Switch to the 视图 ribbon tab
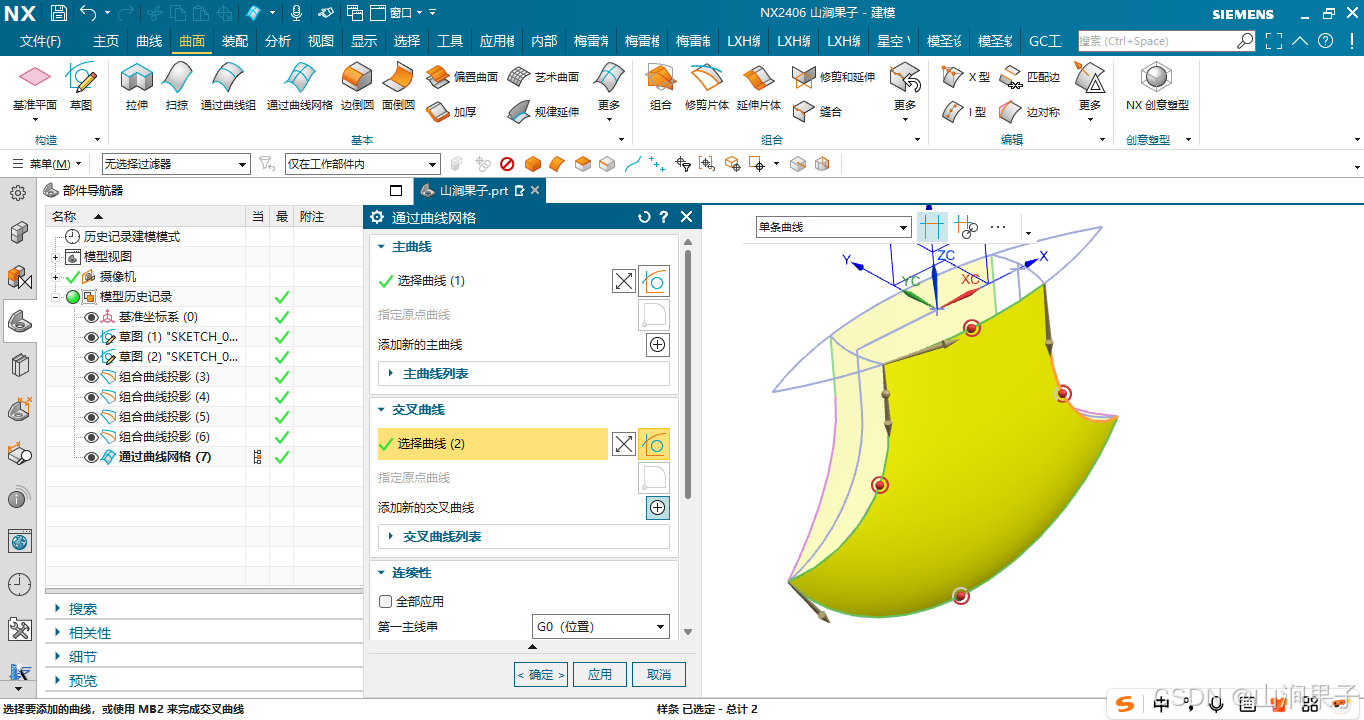The width and height of the screenshot is (1364, 720). [321, 41]
